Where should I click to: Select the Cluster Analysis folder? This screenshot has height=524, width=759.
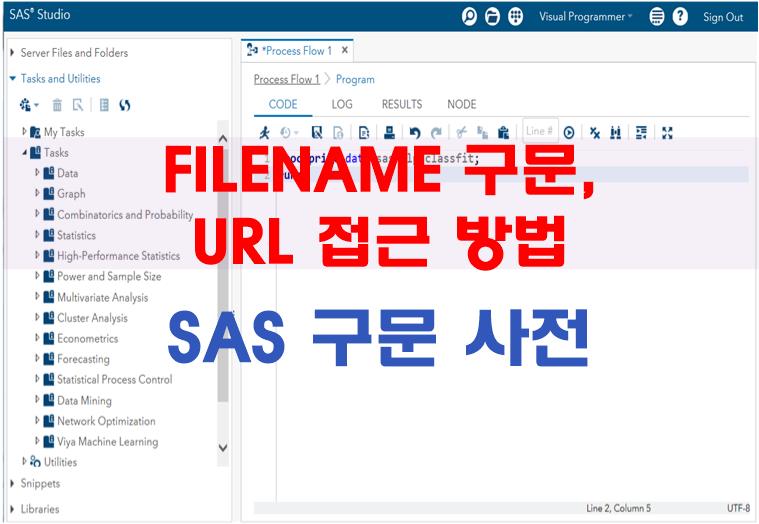click(x=92, y=318)
